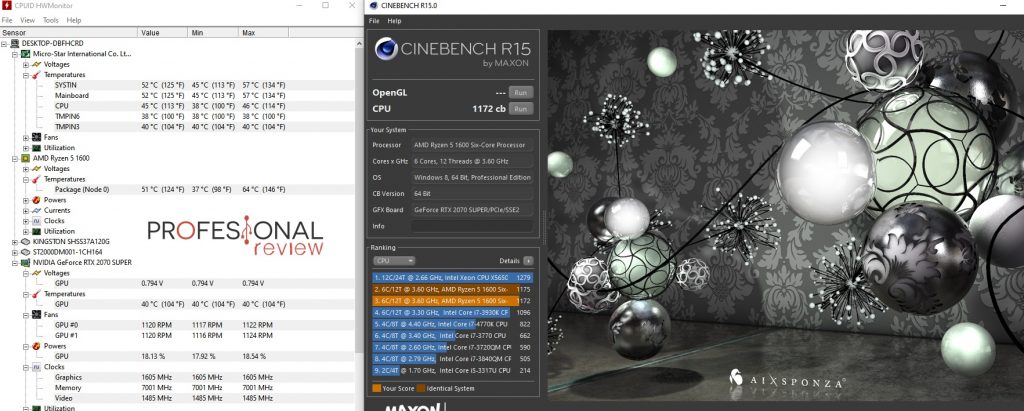The width and height of the screenshot is (1024, 411).
Task: Click the Fans icon under Micro-Star International
Action: (37, 137)
